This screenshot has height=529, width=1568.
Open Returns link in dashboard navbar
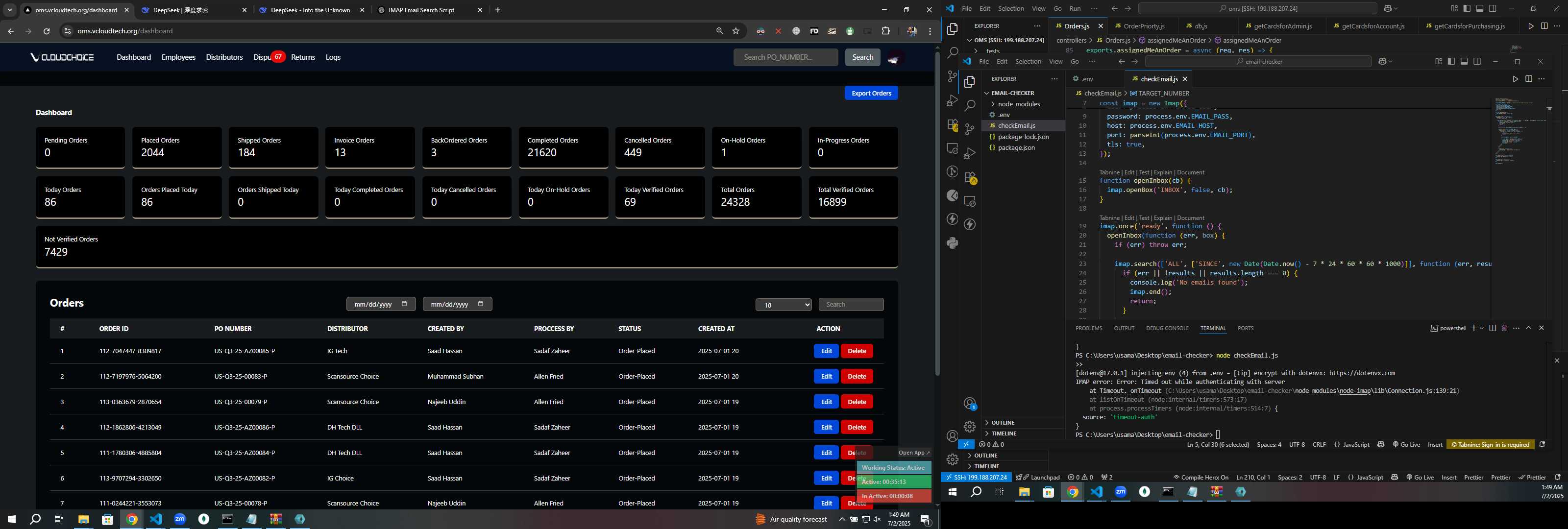pos(303,57)
